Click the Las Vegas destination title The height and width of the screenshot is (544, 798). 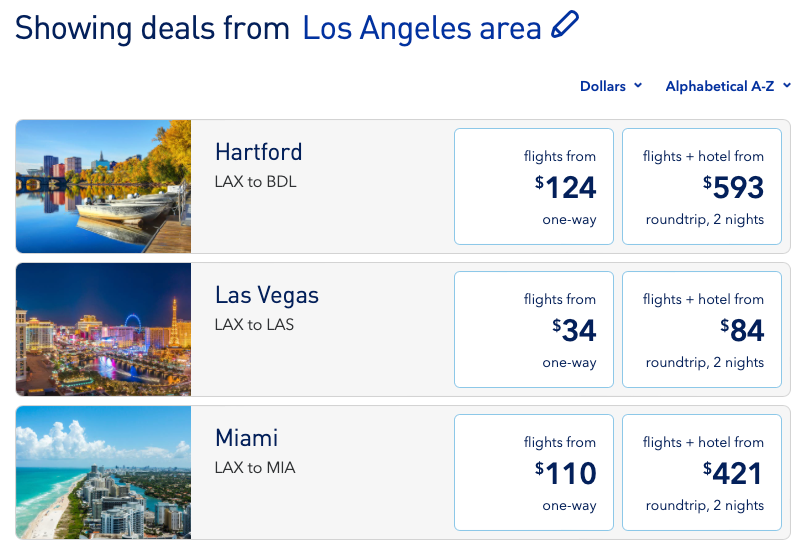tap(267, 295)
